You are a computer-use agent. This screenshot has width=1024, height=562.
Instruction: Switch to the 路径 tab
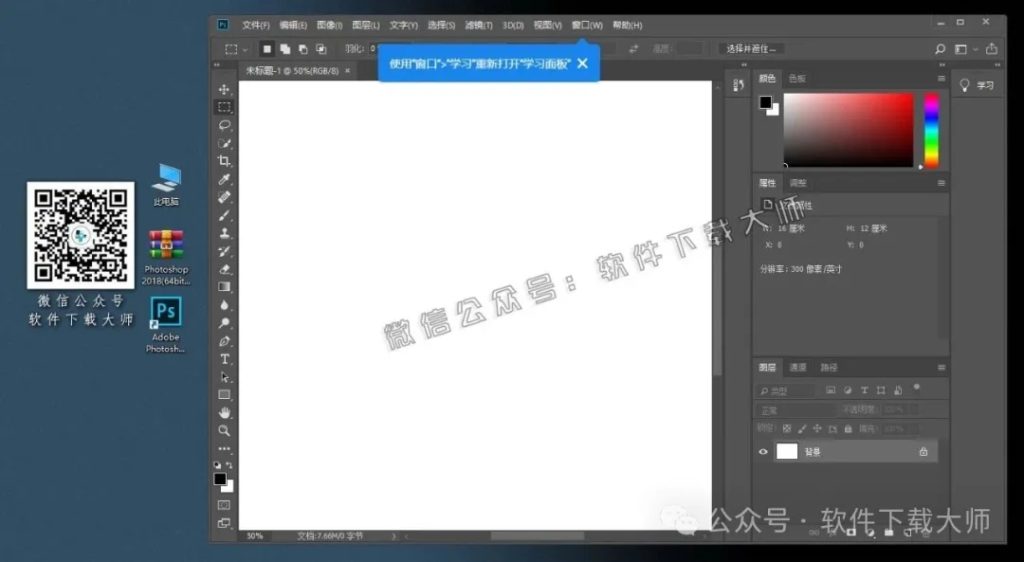(x=829, y=368)
